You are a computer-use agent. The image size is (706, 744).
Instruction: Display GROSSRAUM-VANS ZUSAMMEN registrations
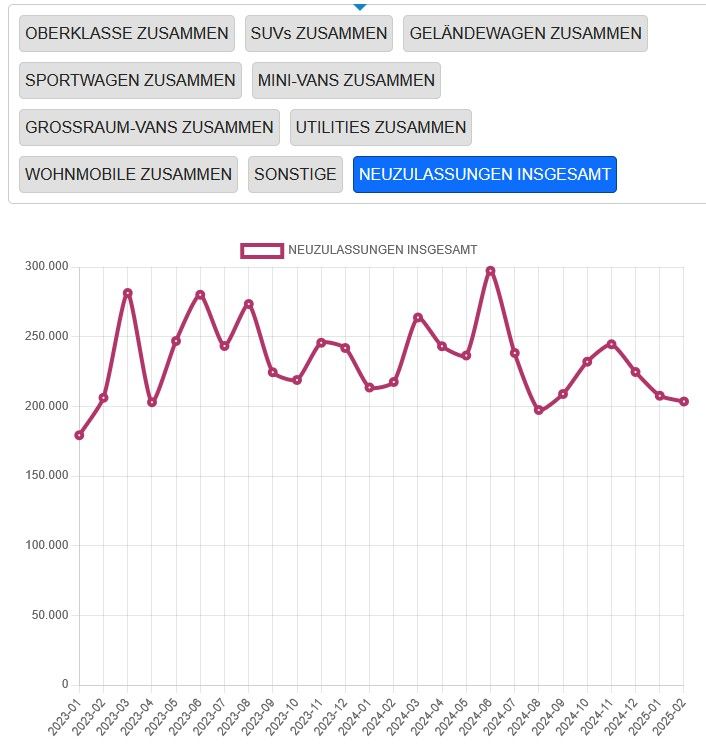click(149, 127)
